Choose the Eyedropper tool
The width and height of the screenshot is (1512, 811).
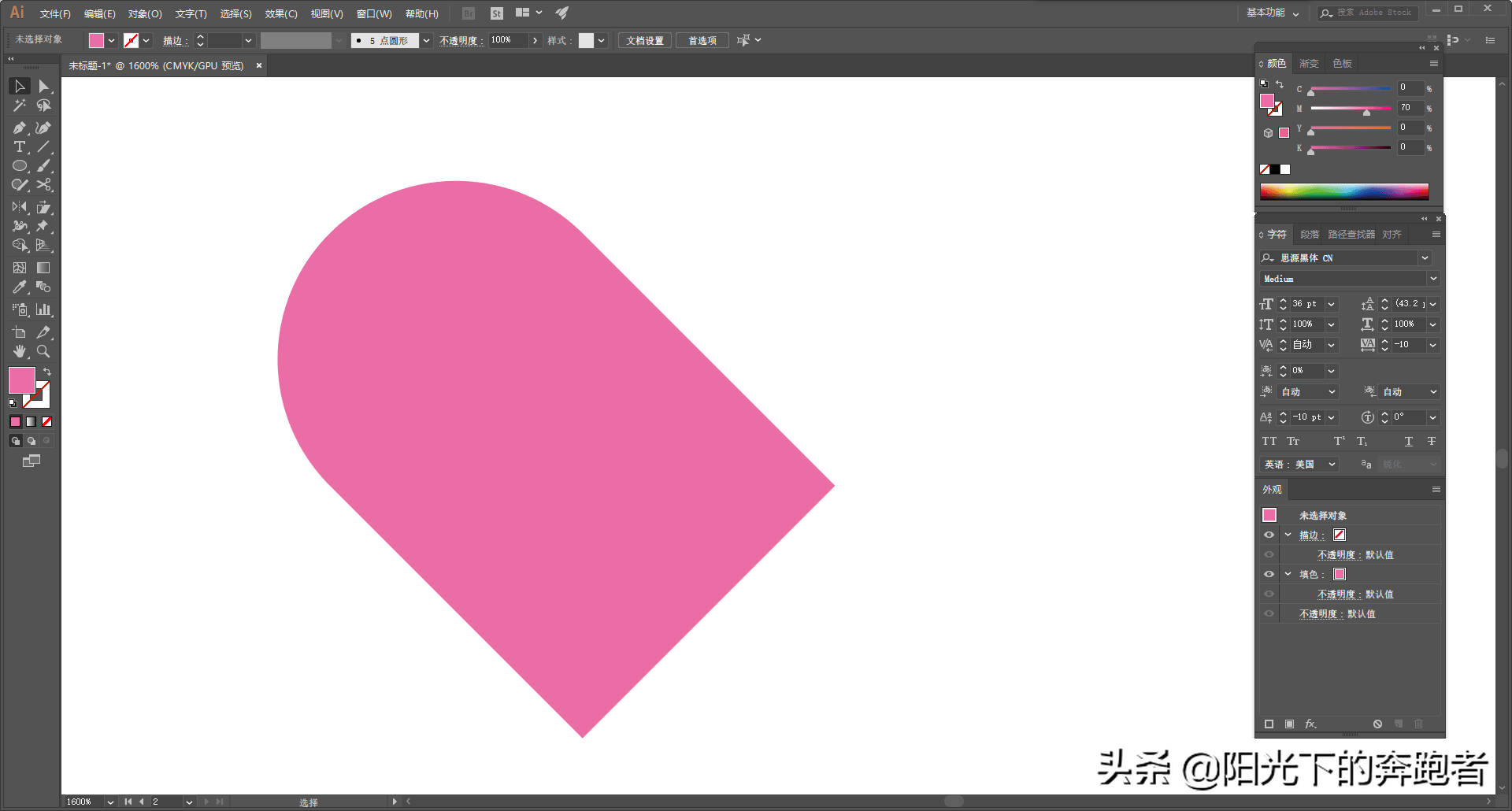(20, 287)
